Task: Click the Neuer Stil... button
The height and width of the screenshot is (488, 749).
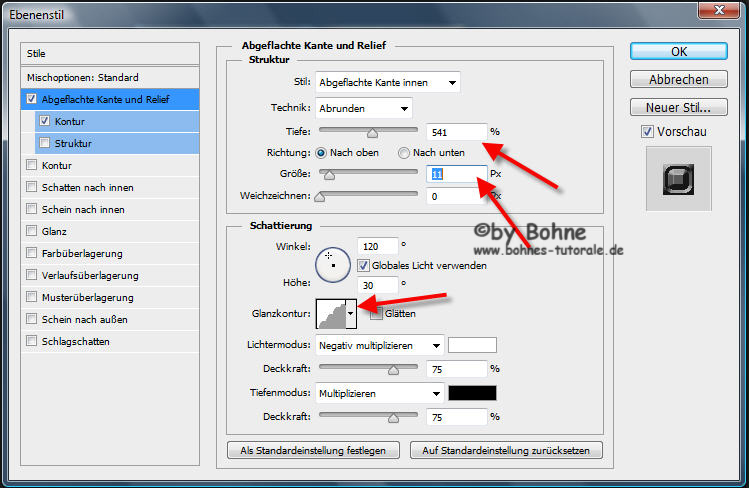Action: (679, 107)
